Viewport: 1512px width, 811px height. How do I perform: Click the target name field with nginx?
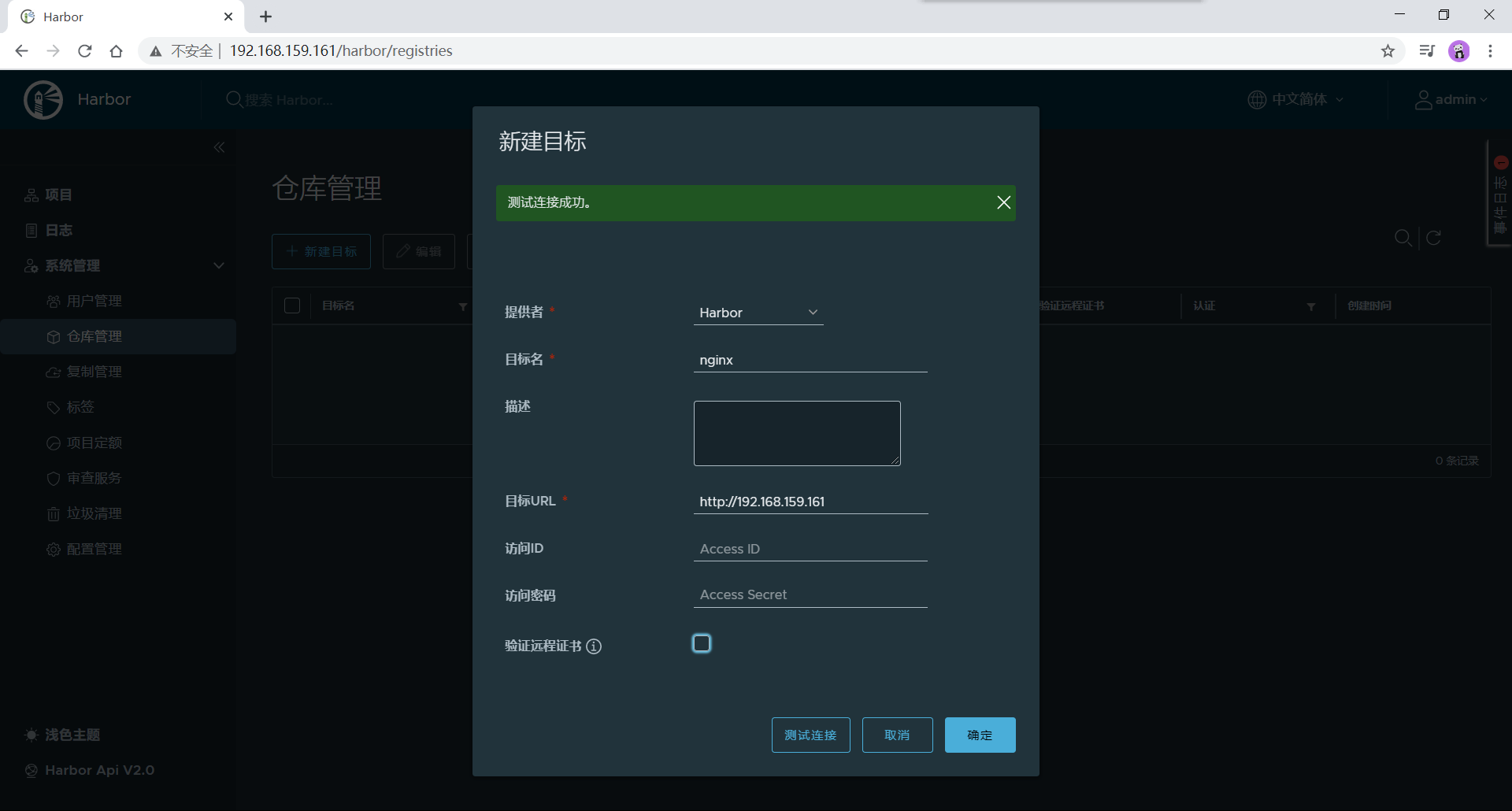tap(810, 360)
